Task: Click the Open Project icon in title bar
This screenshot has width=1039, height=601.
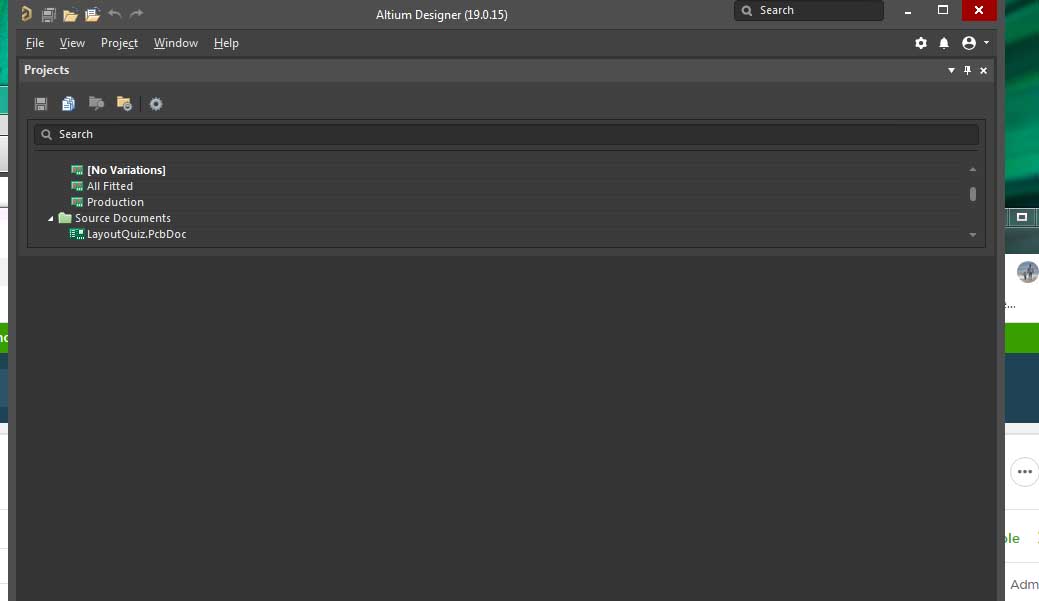Action: point(92,14)
